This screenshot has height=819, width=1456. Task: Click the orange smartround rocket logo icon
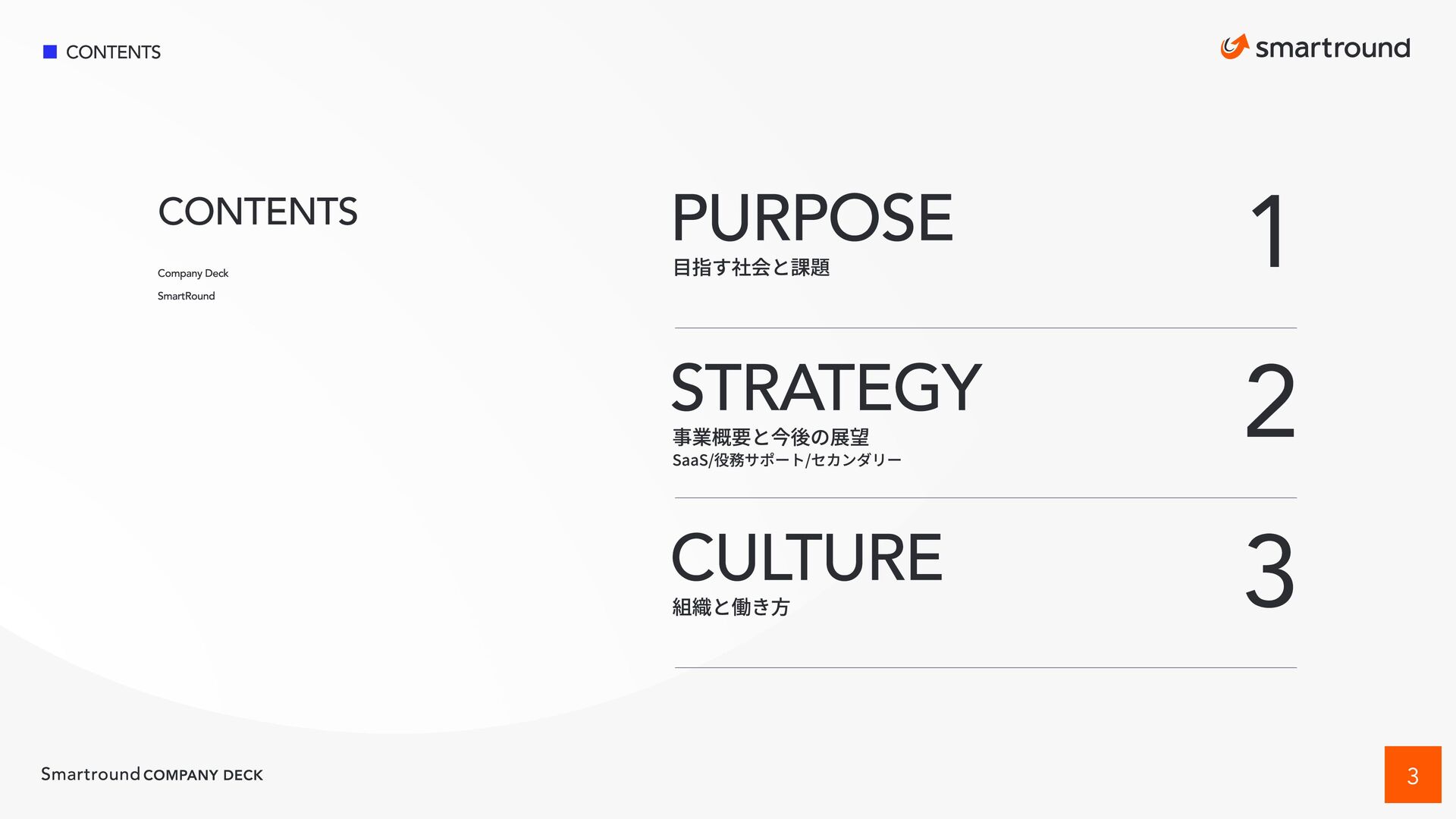pyautogui.click(x=1234, y=46)
